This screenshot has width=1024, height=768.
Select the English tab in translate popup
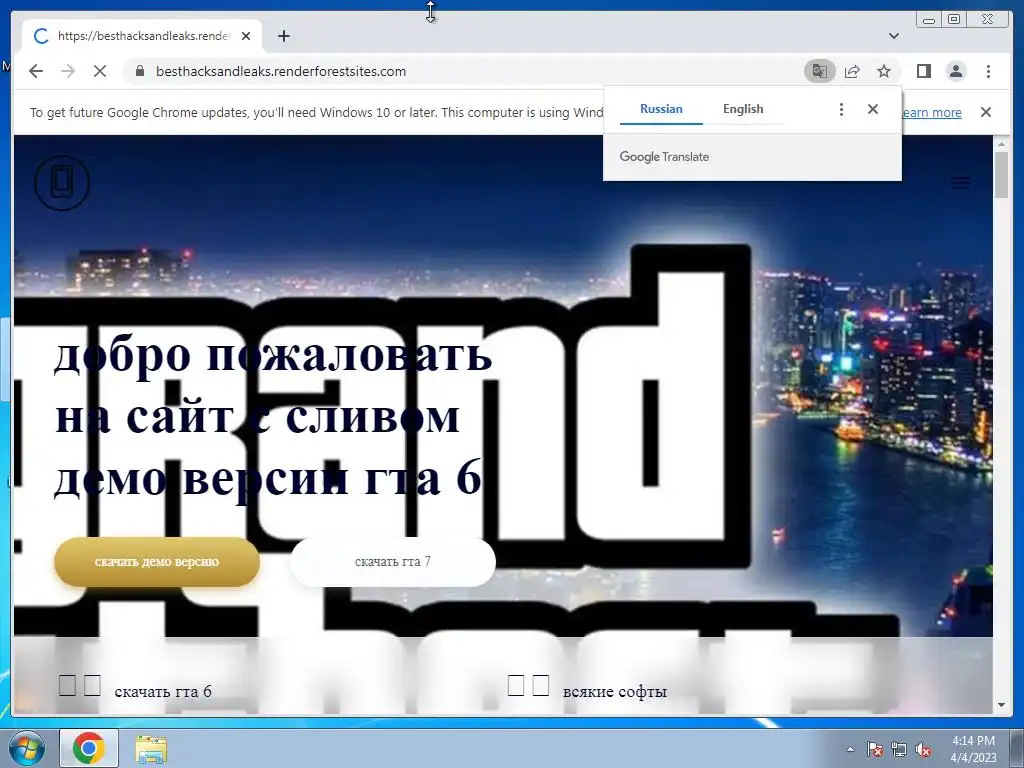(743, 109)
